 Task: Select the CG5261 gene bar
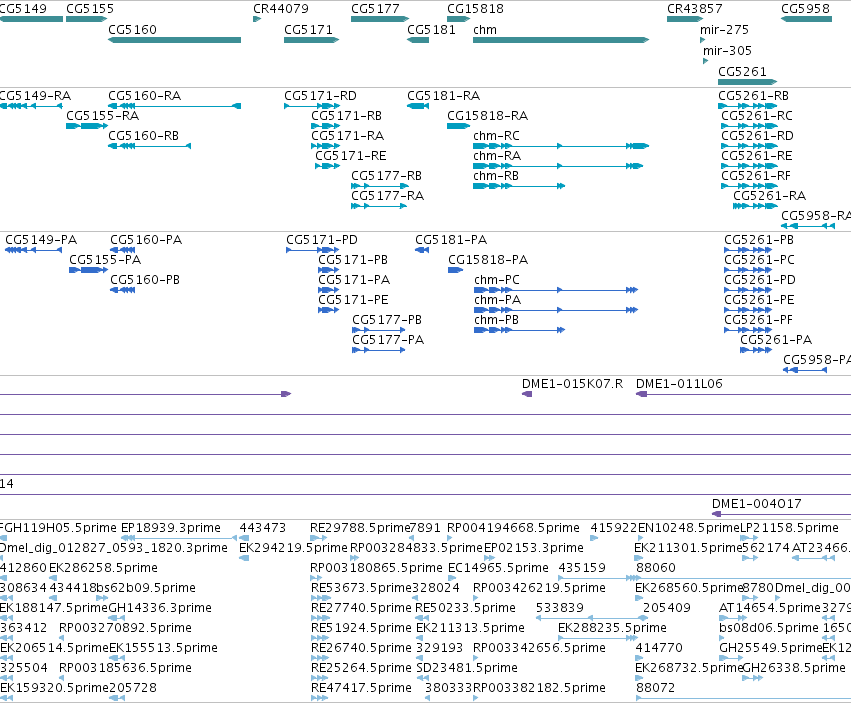coord(747,82)
